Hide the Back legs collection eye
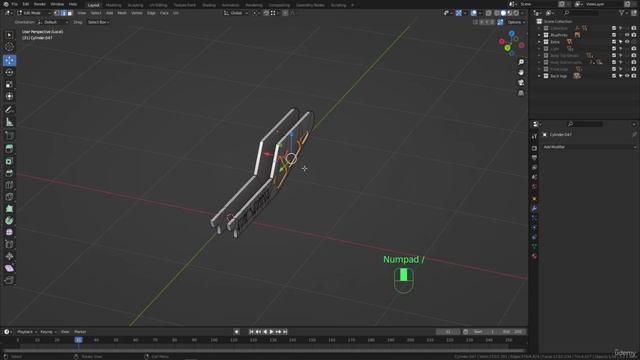Viewport: 640px width, 360px height. coord(627,76)
